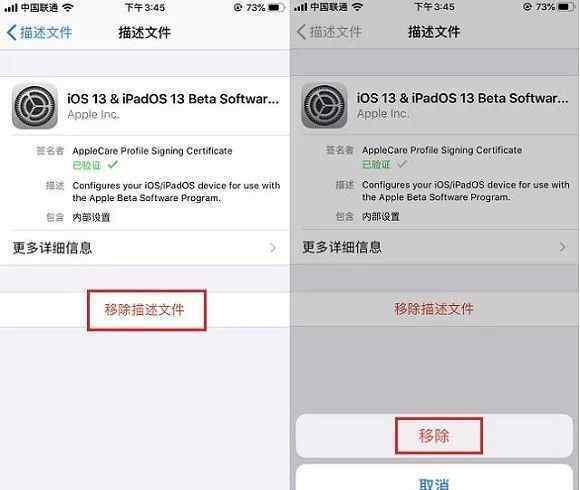Tap left screen battery indicator icon
The width and height of the screenshot is (580, 490).
(276, 7)
